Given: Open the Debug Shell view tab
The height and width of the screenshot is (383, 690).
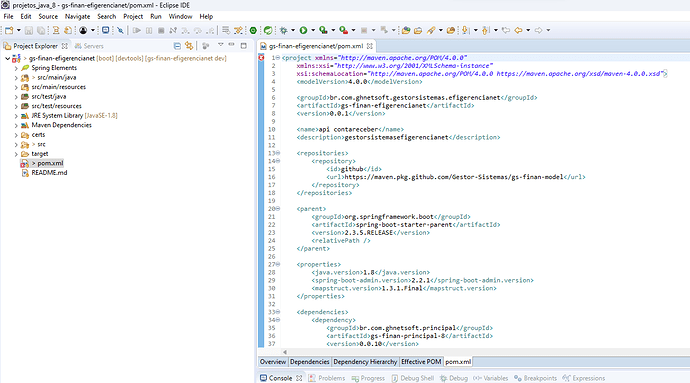Looking at the screenshot, I should (x=413, y=378).
